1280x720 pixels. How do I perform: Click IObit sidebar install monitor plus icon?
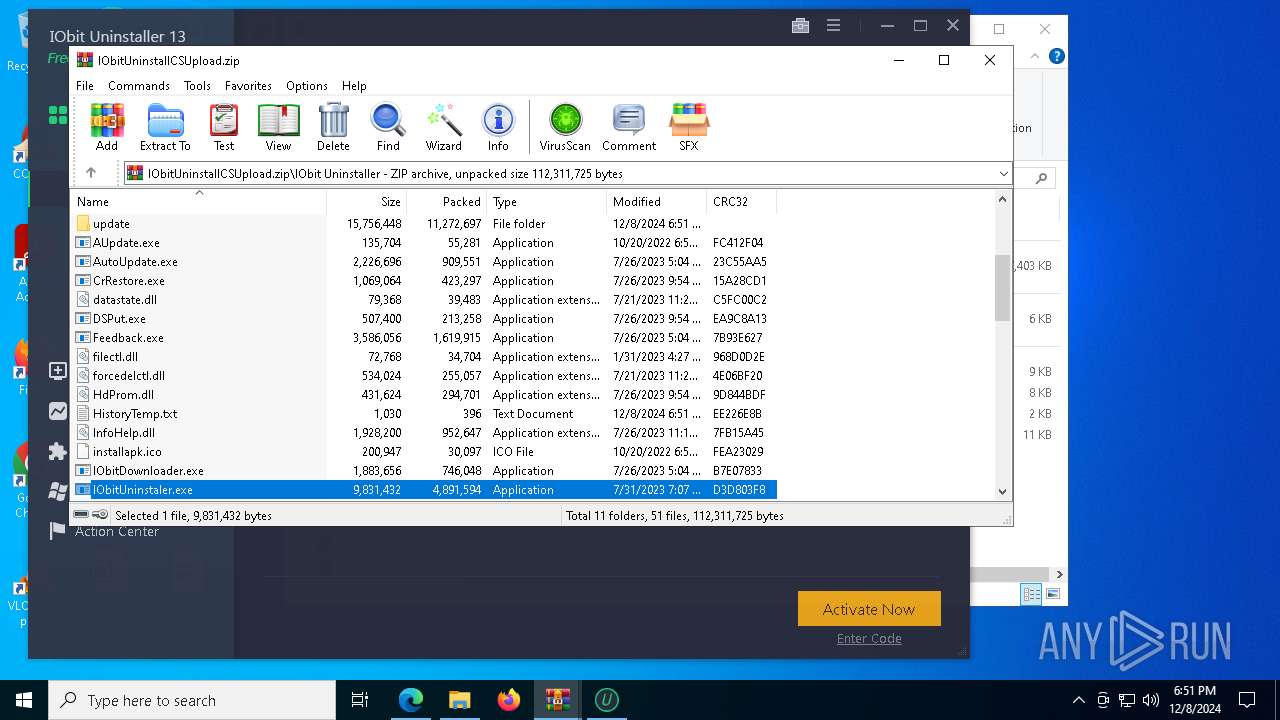pyautogui.click(x=58, y=371)
